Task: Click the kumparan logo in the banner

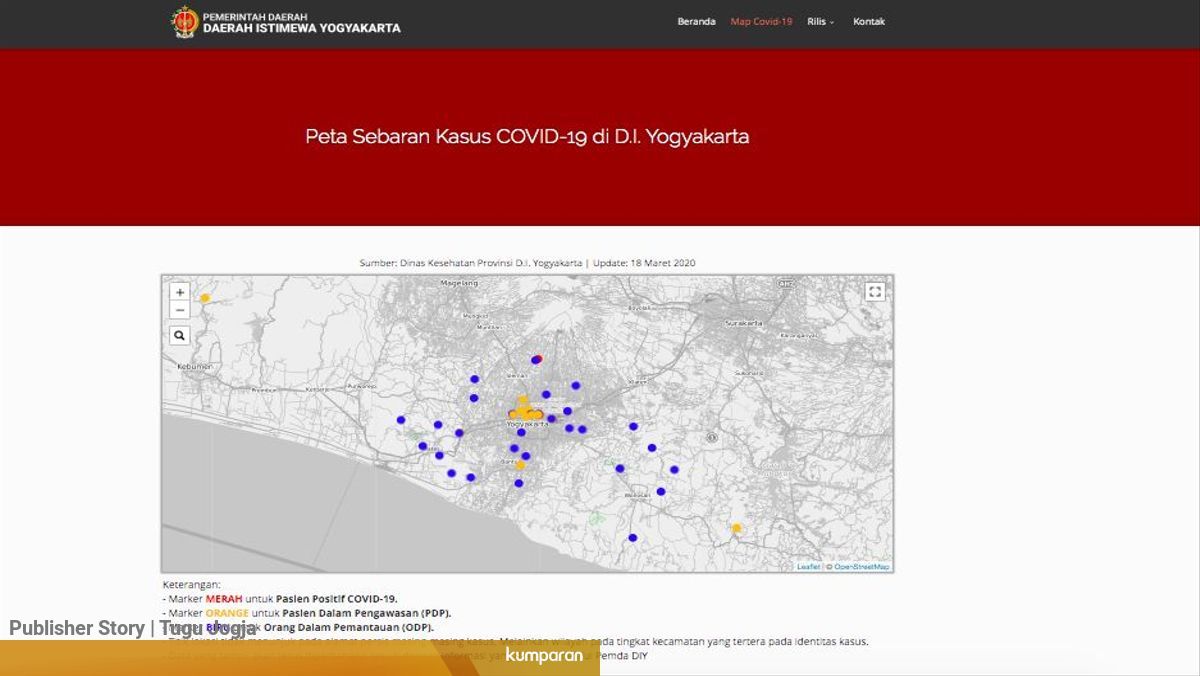Action: (544, 656)
